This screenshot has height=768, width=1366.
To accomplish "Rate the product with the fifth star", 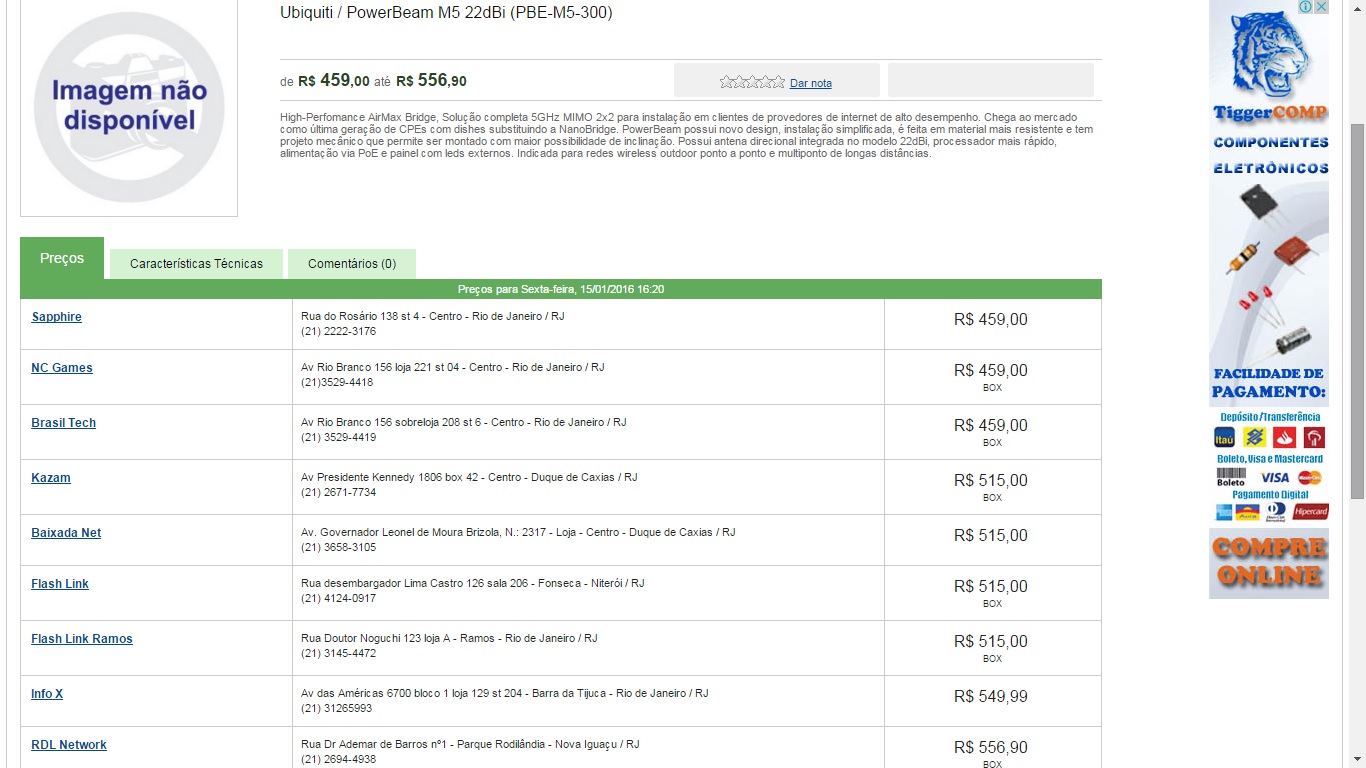I will pos(779,82).
